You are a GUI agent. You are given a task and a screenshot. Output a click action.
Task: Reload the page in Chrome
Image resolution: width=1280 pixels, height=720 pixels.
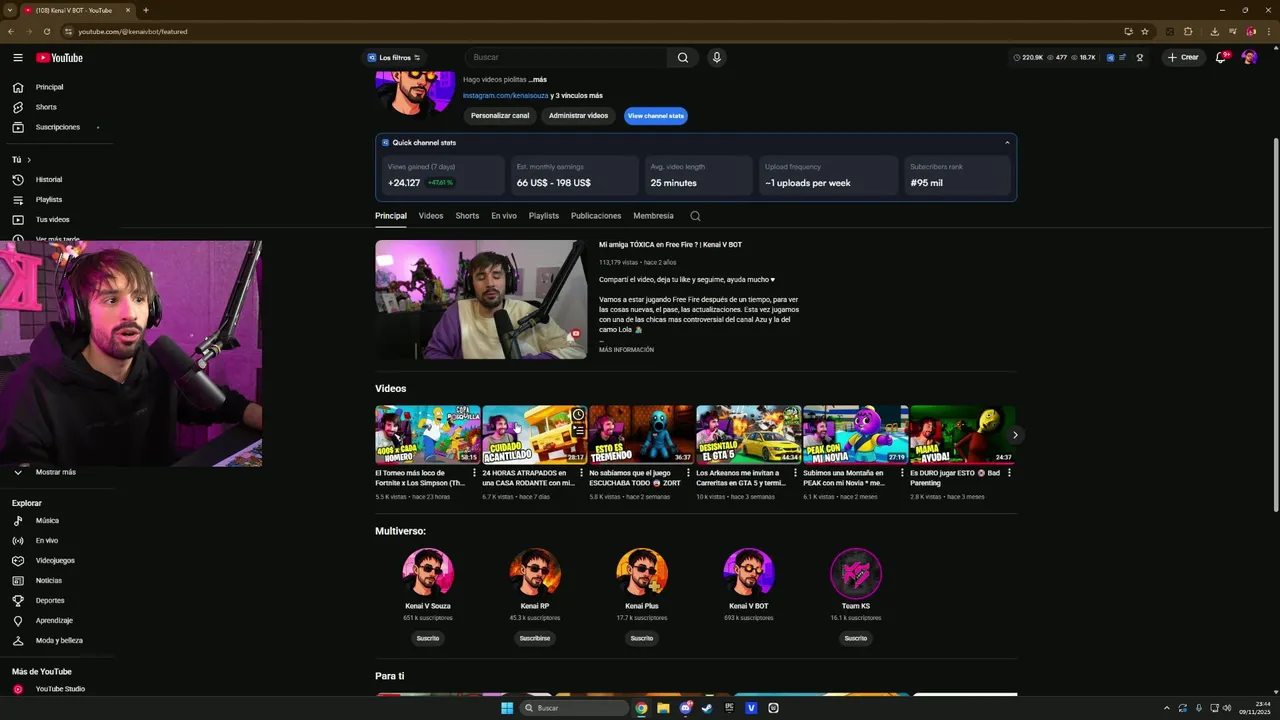pyautogui.click(x=46, y=31)
